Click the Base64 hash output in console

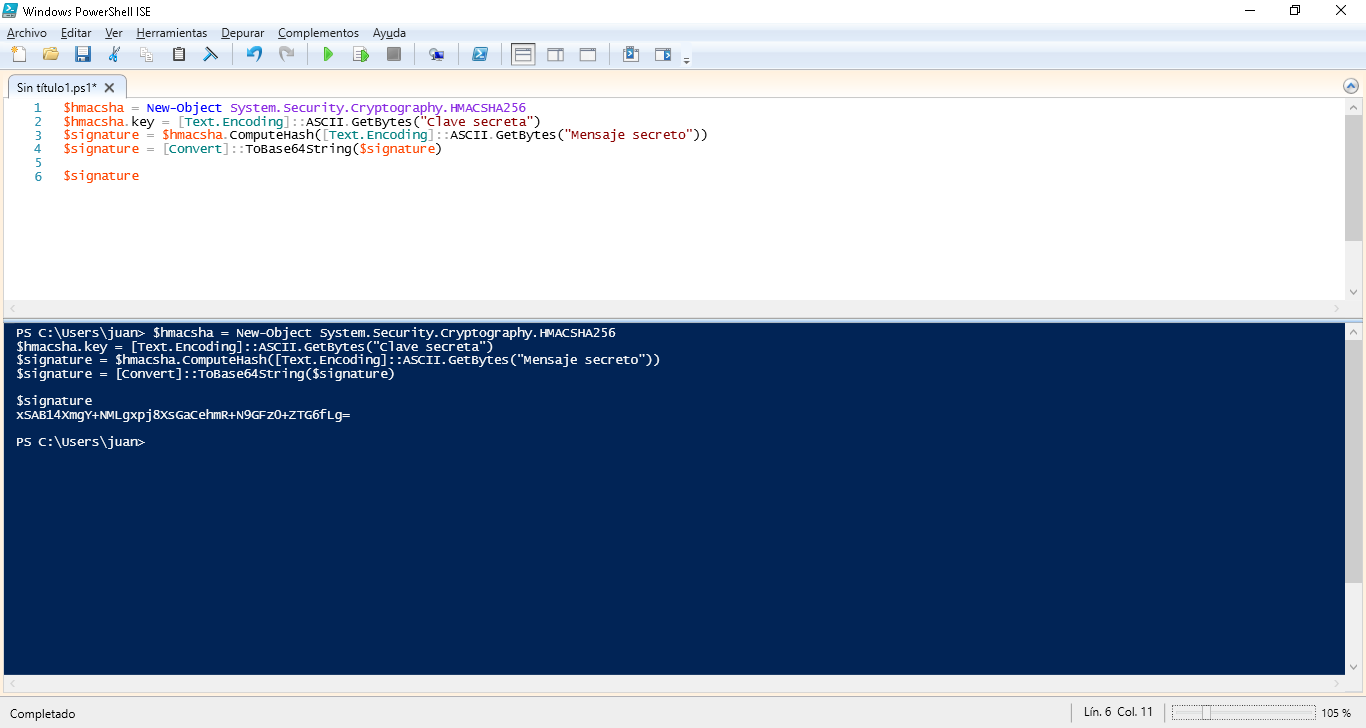click(x=183, y=415)
